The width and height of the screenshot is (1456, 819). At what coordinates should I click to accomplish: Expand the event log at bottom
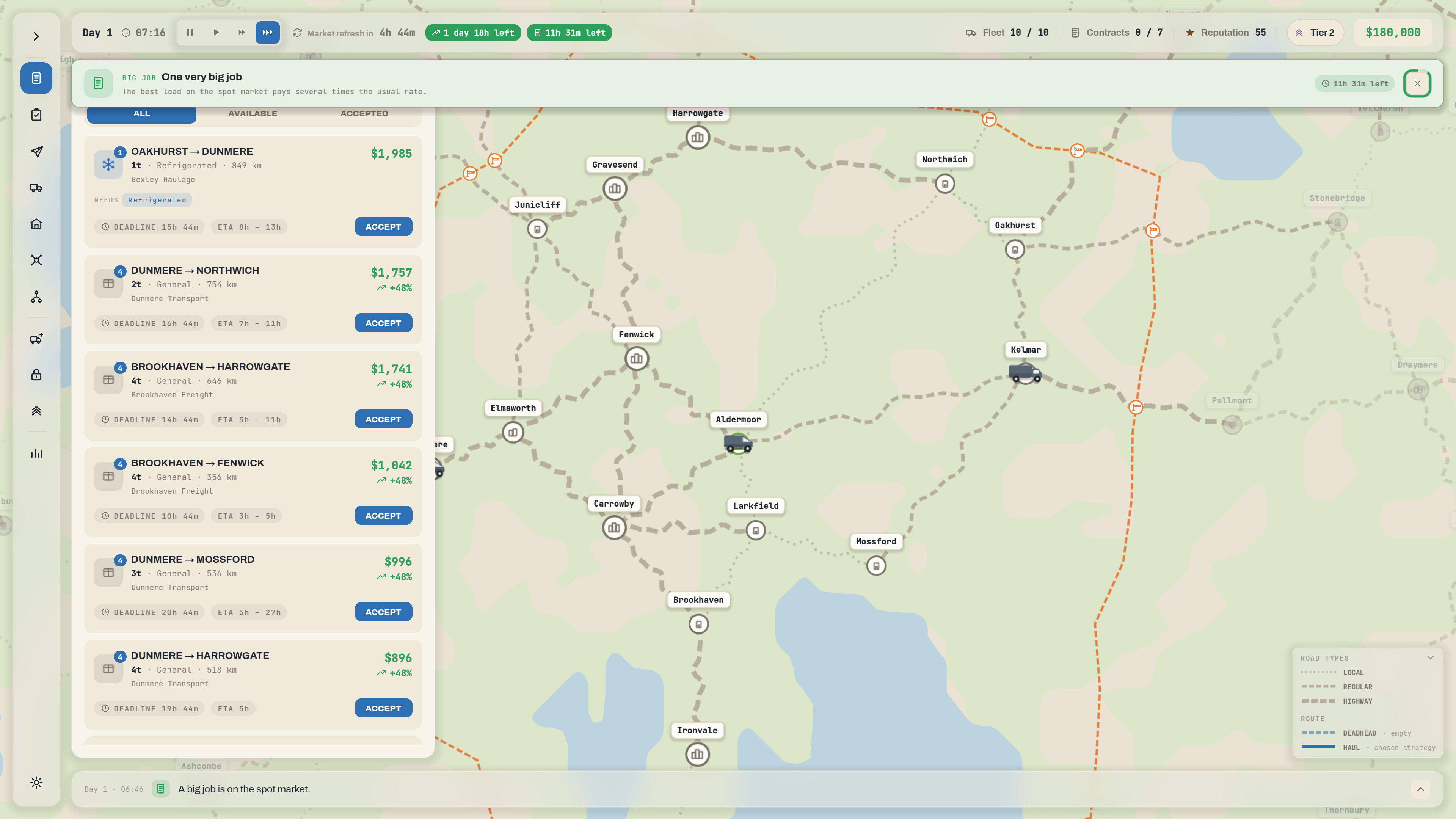tap(1420, 789)
